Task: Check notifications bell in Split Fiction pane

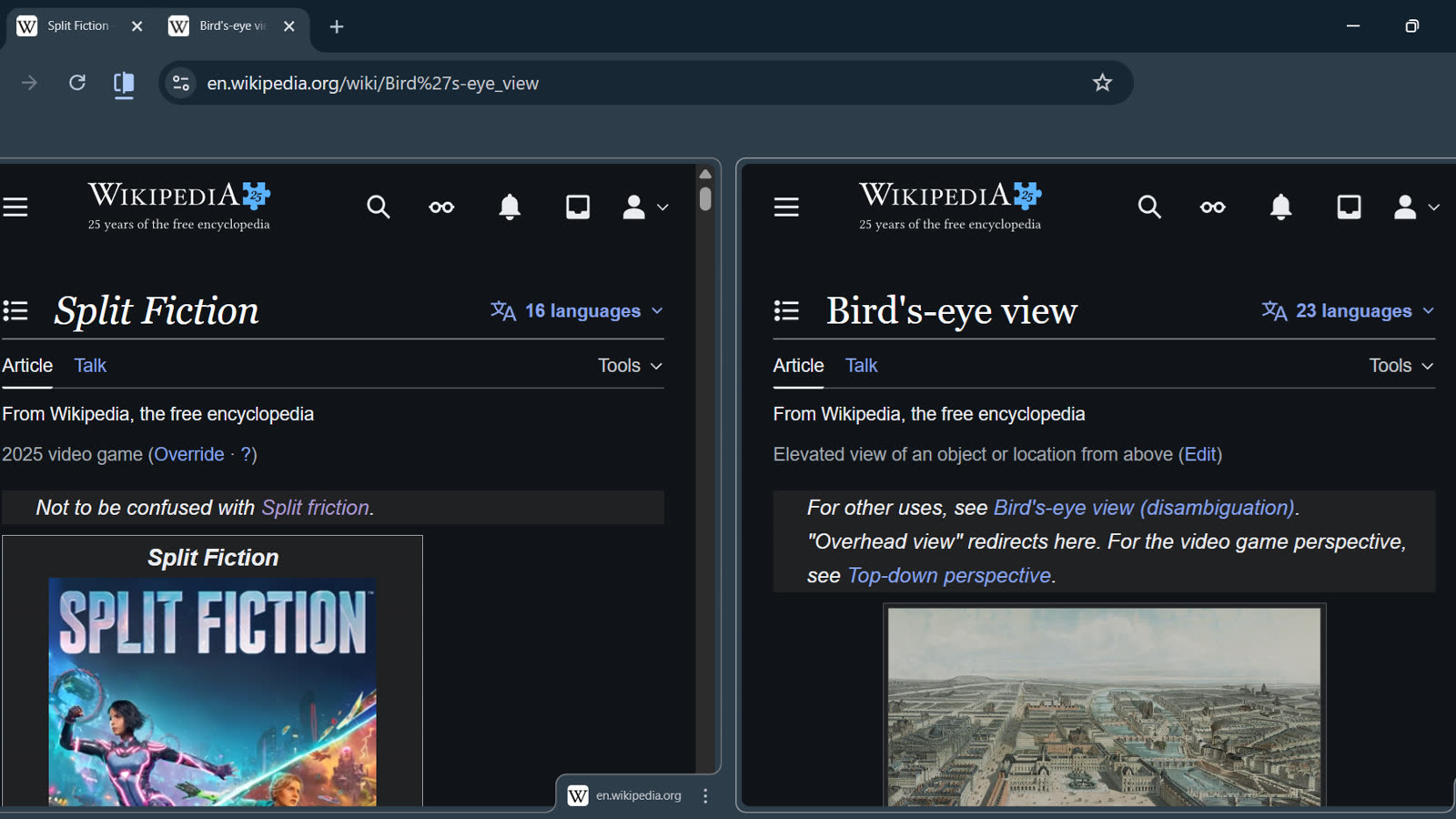Action: (x=510, y=207)
